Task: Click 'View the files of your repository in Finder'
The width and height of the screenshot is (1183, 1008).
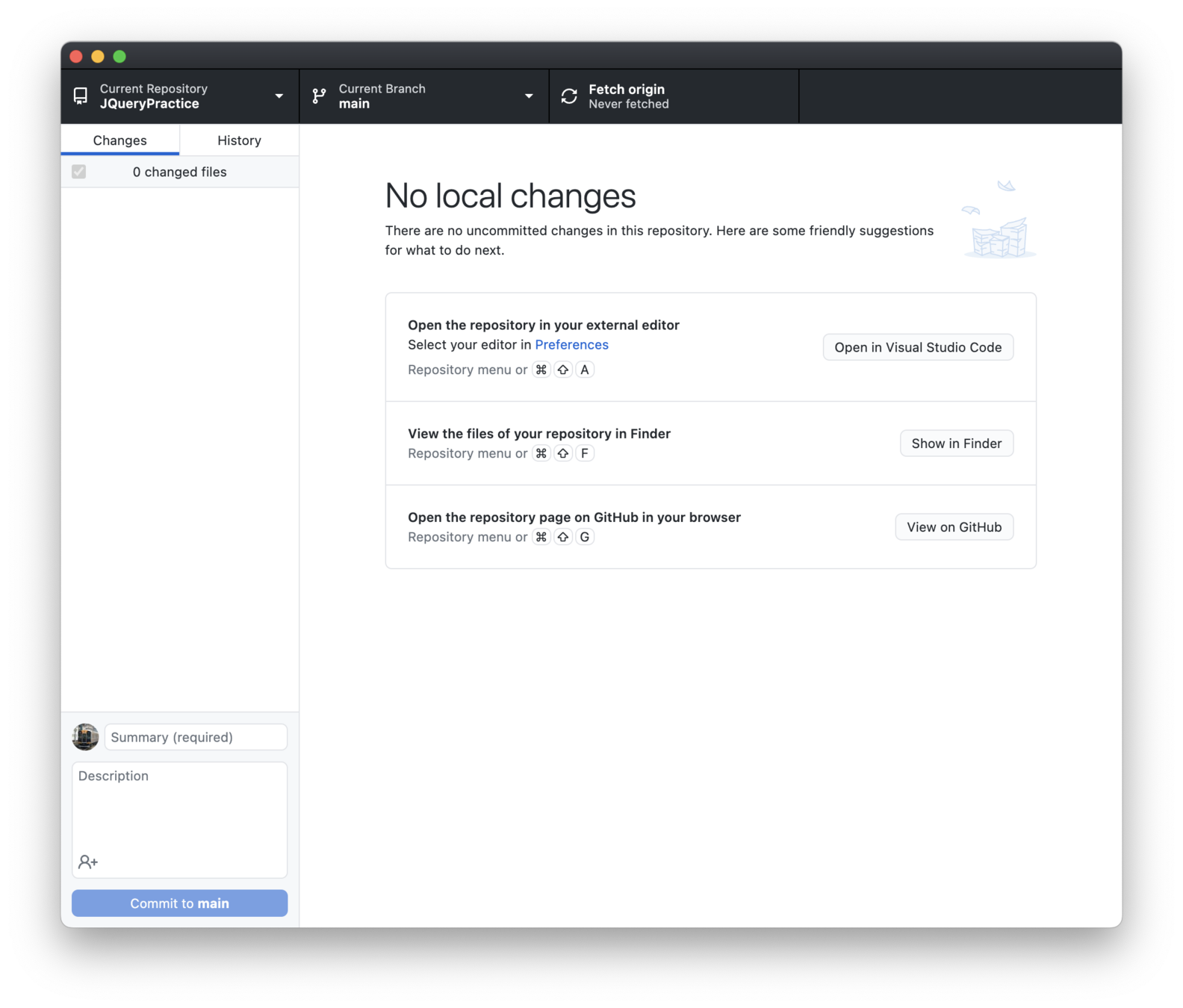Action: [539, 434]
